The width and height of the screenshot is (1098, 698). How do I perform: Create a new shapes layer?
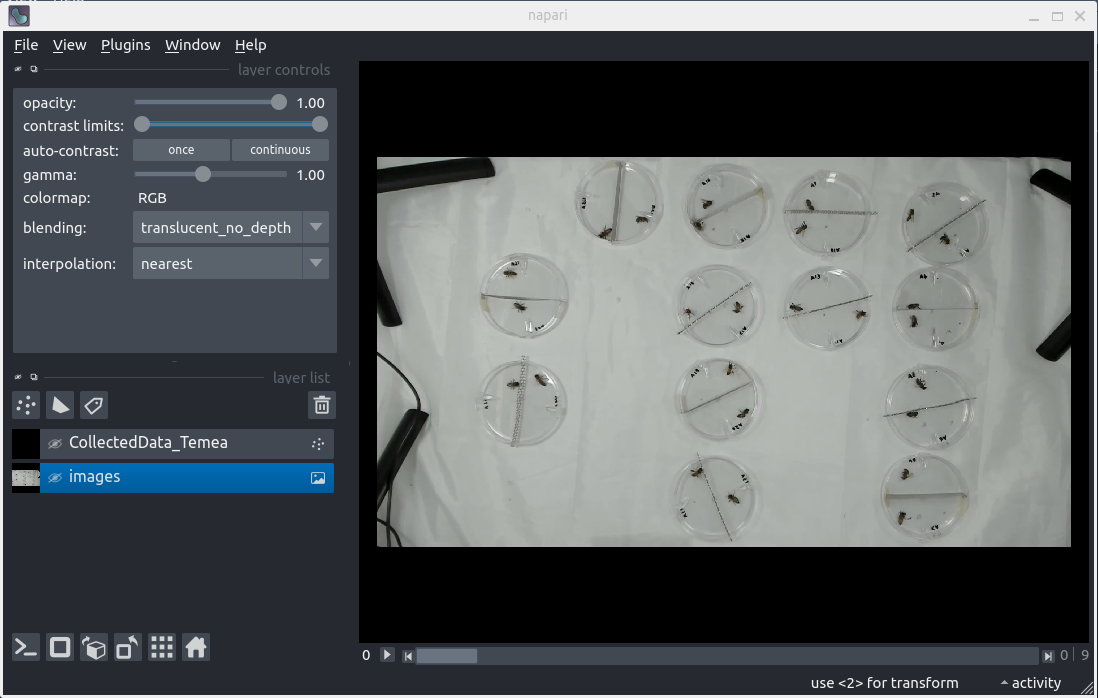tap(60, 405)
